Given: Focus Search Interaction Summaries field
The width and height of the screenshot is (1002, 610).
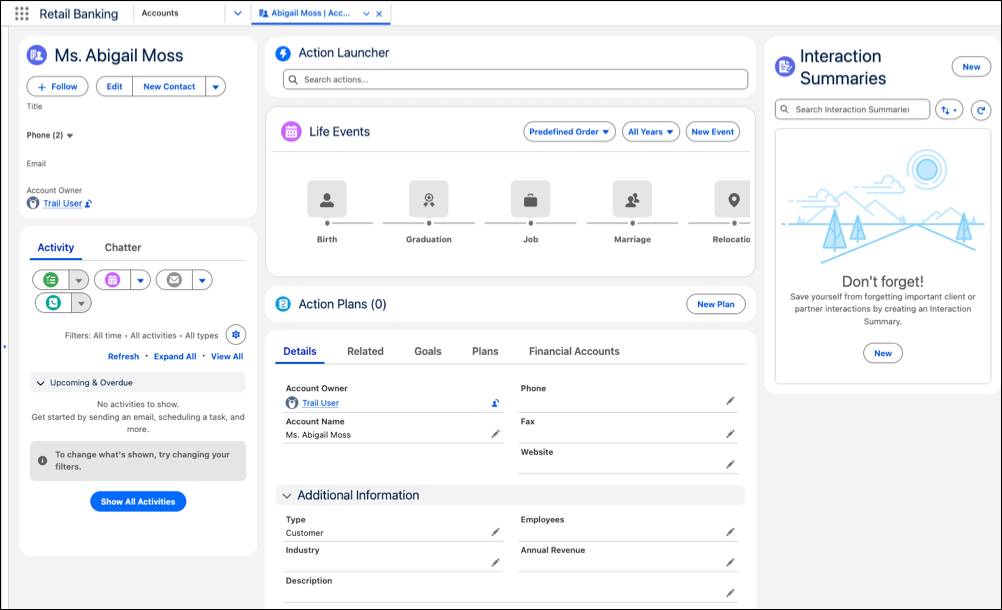Looking at the screenshot, I should (852, 110).
